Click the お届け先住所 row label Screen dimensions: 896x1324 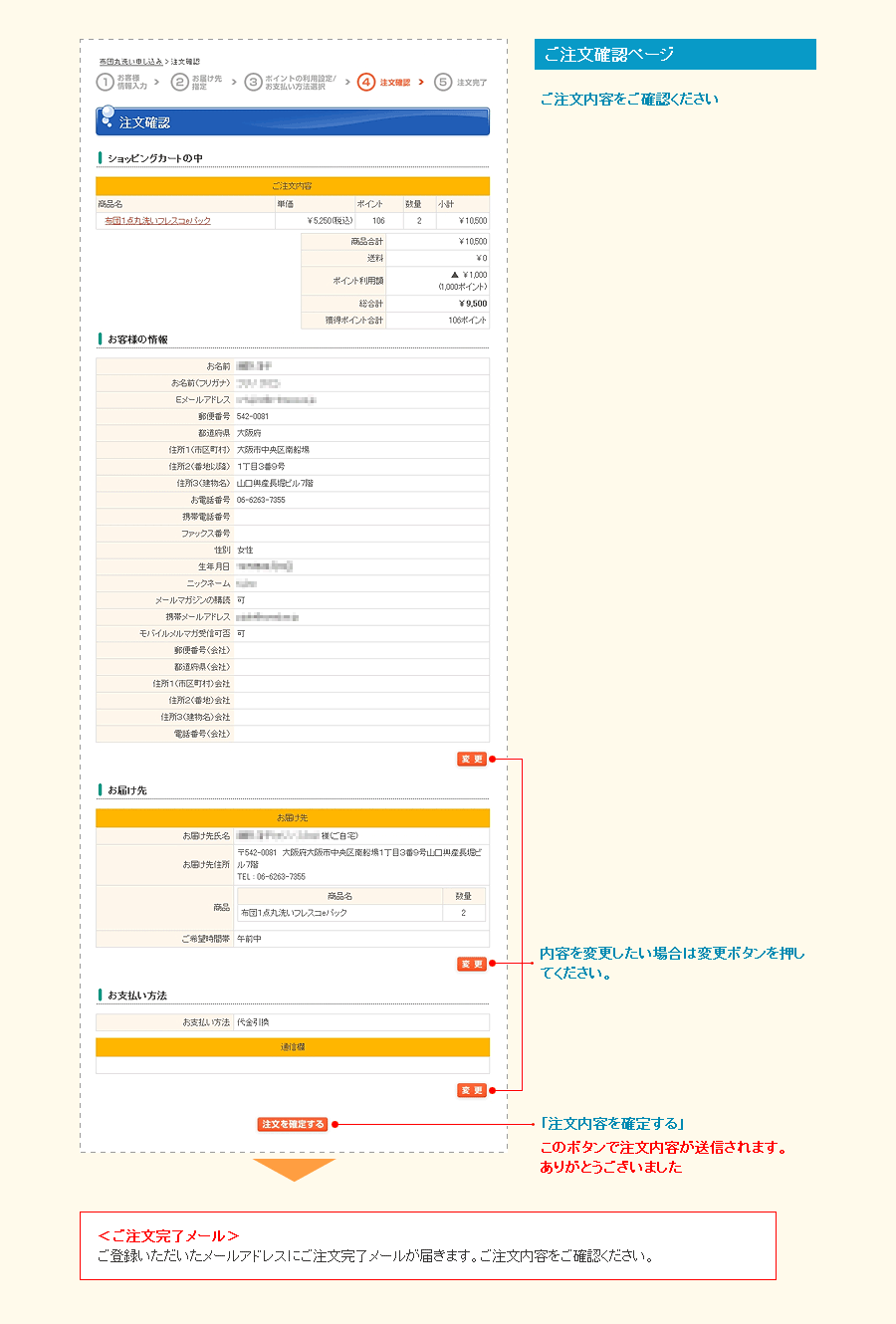pos(206,864)
